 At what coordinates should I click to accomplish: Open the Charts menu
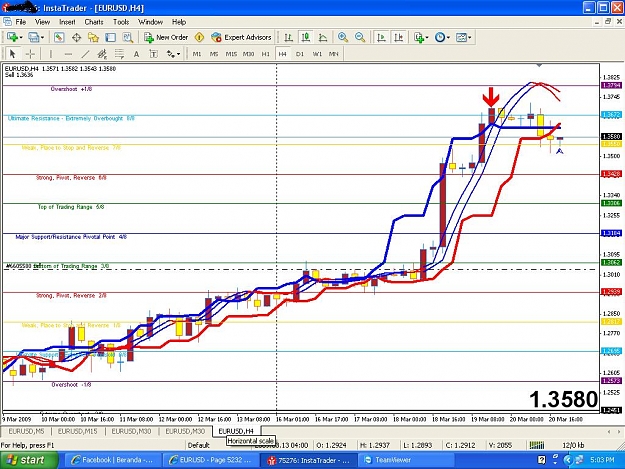[94, 22]
